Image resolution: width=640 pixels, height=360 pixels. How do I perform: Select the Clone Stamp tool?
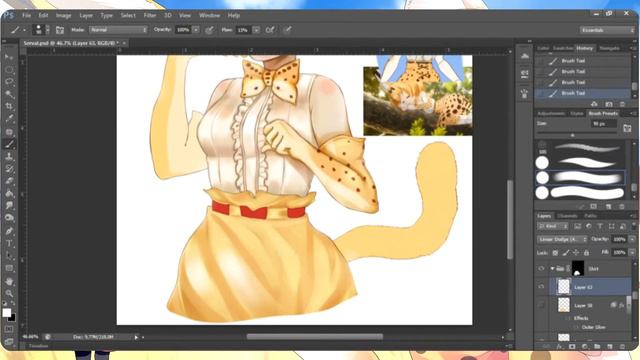(x=9, y=156)
